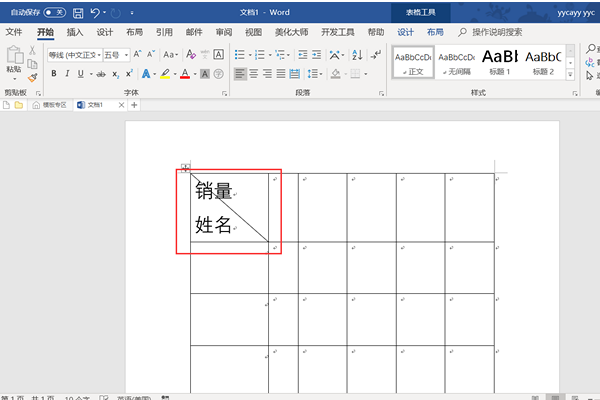Click the Justify alignment icon
The image size is (600, 400).
pos(281,73)
